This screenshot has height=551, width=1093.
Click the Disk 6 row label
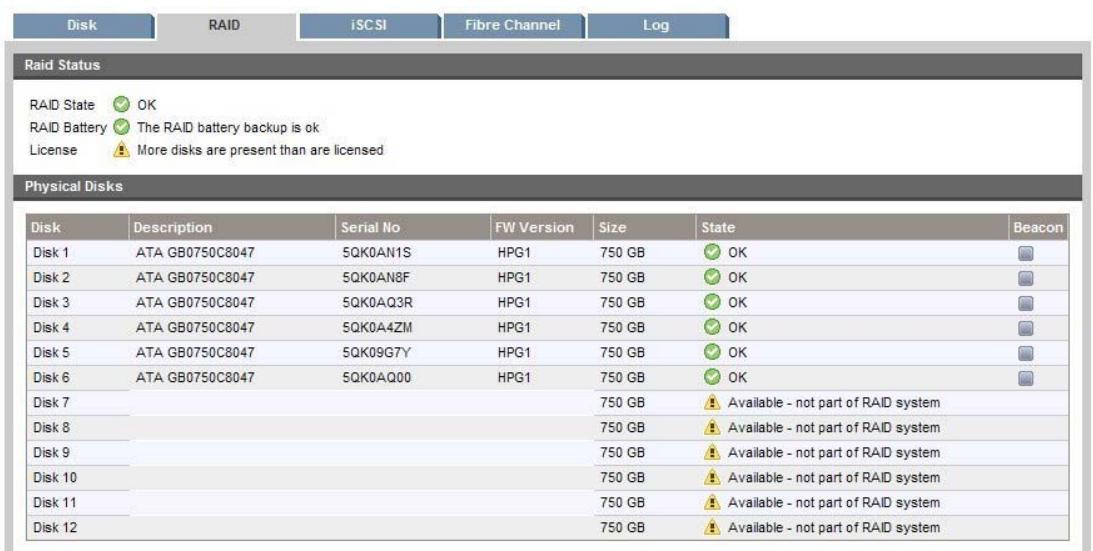click(52, 378)
